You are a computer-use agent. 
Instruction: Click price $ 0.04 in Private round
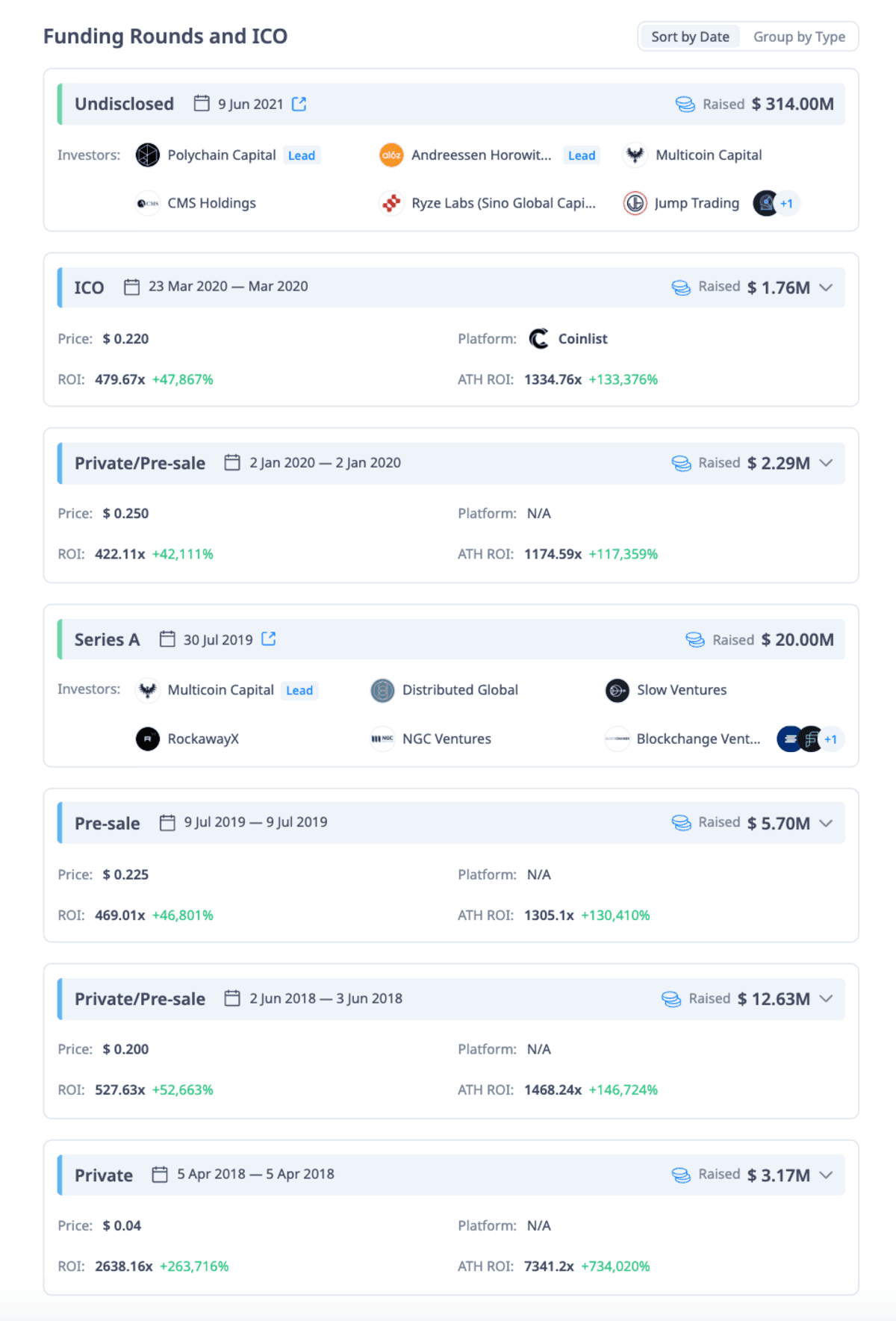click(x=122, y=1225)
